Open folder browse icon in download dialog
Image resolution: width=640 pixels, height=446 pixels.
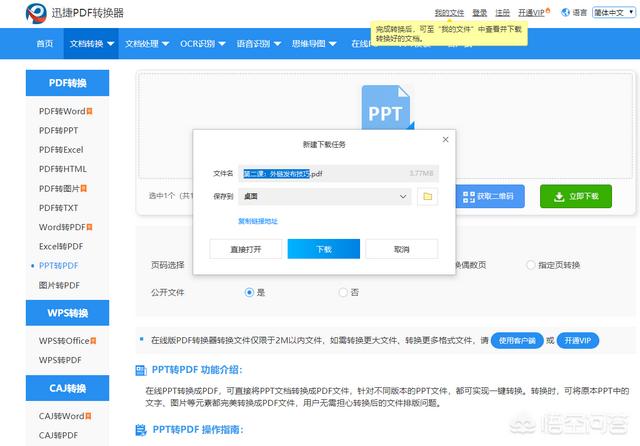coord(427,197)
